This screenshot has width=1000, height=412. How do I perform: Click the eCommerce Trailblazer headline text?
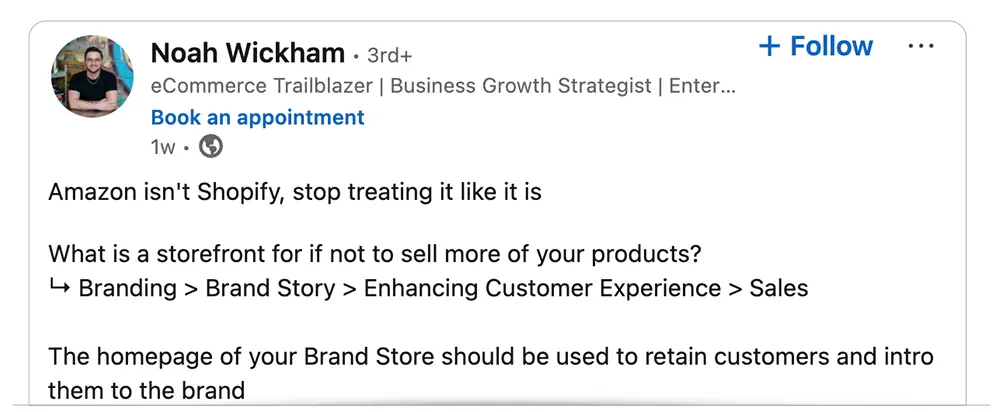pyautogui.click(x=261, y=86)
